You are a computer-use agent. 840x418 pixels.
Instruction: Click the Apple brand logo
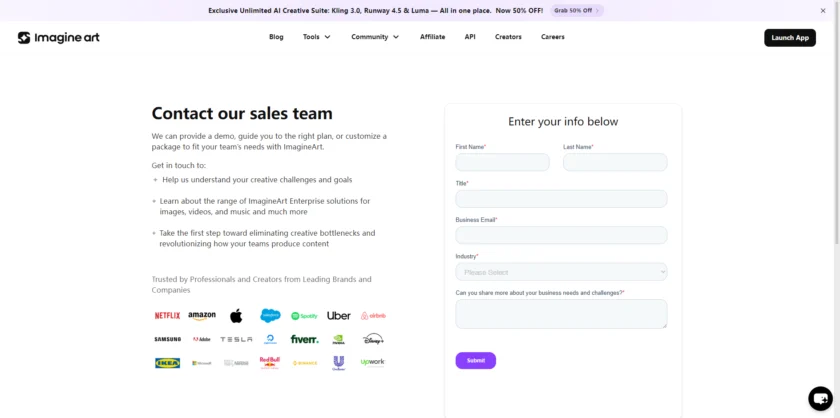click(x=236, y=316)
